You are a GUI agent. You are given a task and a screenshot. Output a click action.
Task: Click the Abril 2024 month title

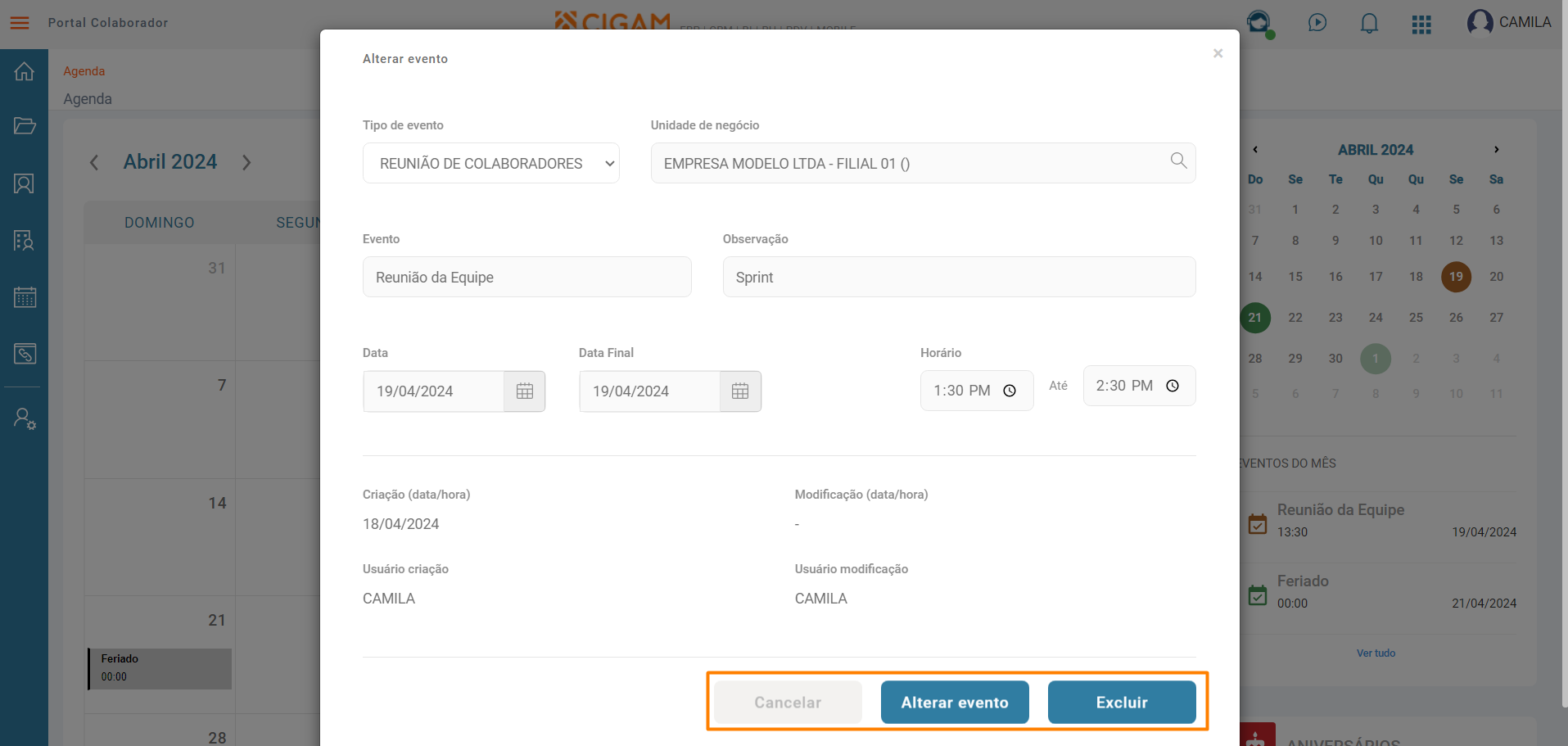click(x=170, y=162)
